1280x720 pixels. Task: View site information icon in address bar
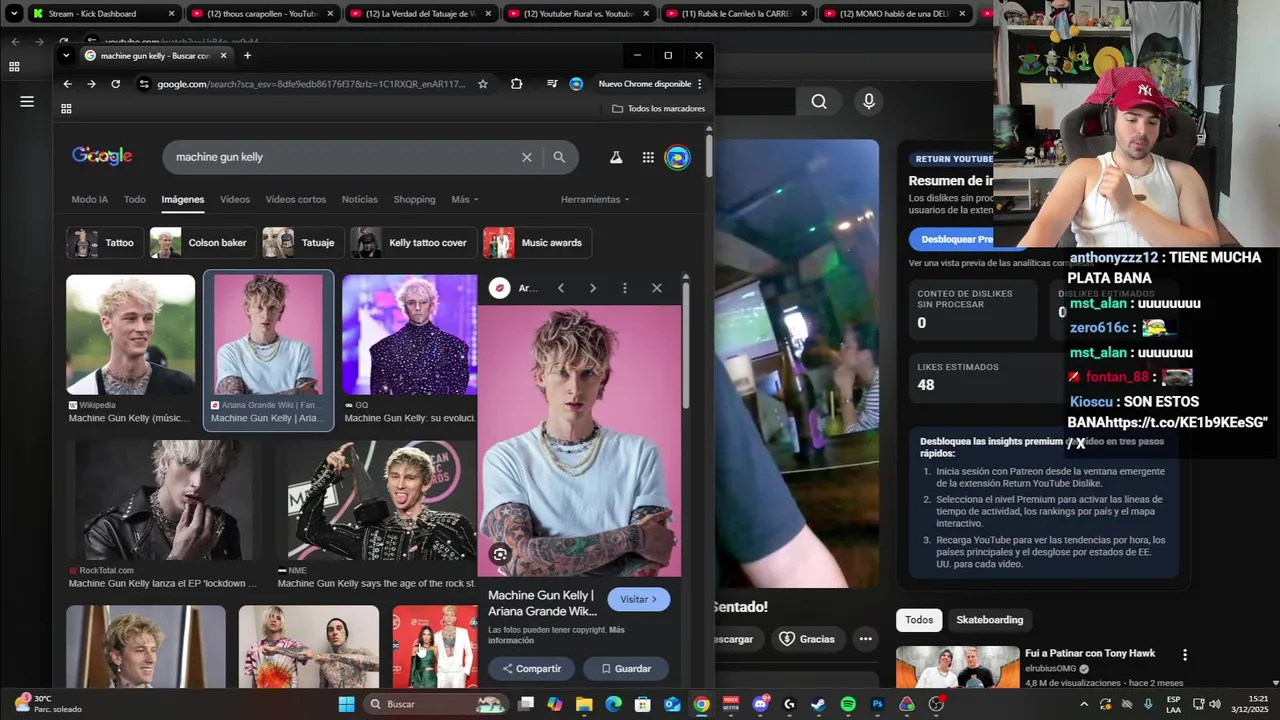(144, 84)
